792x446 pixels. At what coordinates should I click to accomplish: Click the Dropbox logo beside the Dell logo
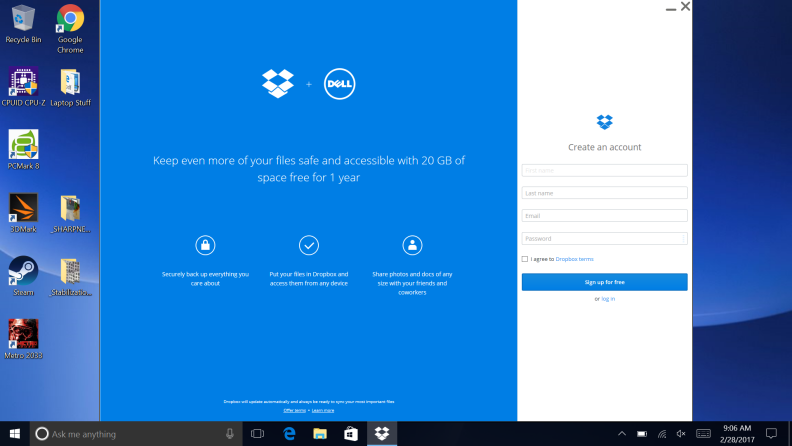tap(278, 84)
